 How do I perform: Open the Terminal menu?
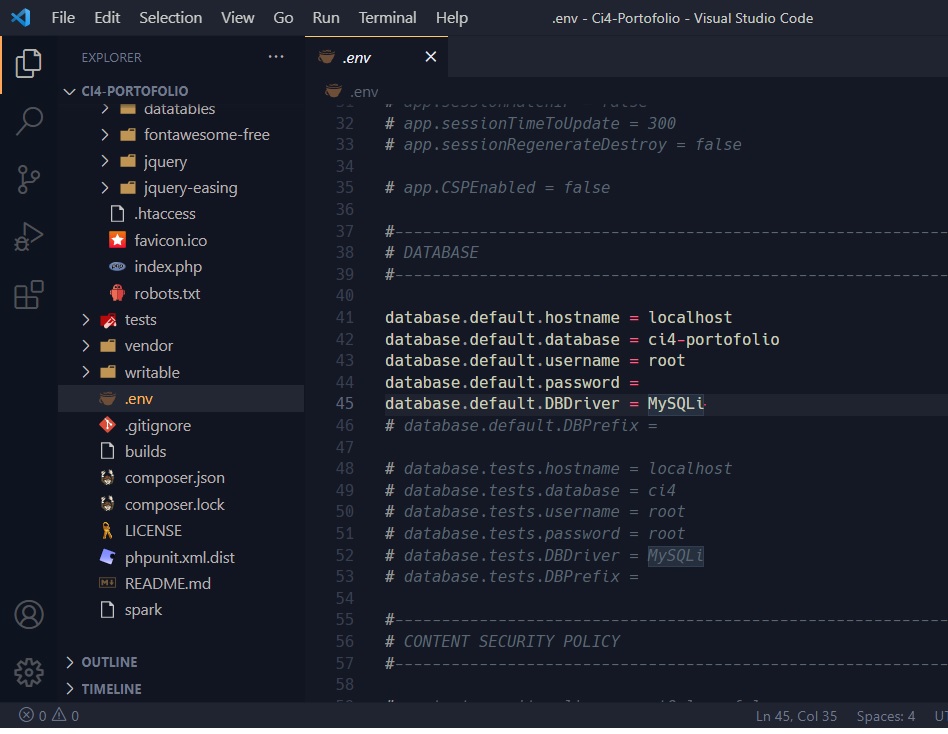tap(387, 18)
